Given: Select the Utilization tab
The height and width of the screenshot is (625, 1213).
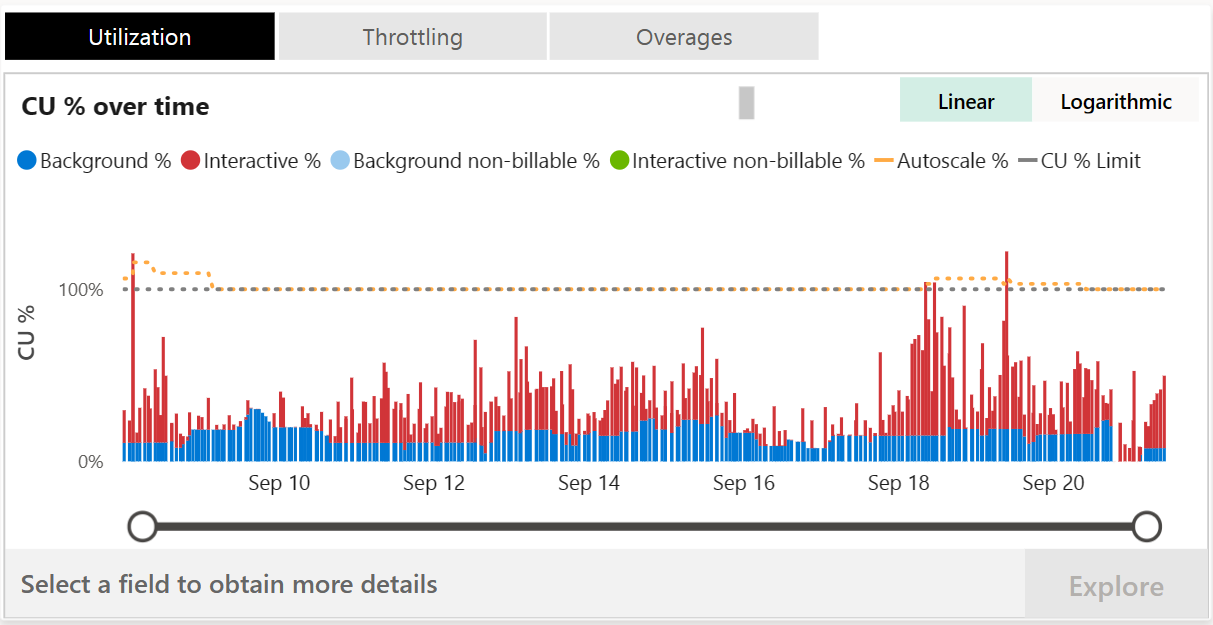Looking at the screenshot, I should click(x=139, y=36).
